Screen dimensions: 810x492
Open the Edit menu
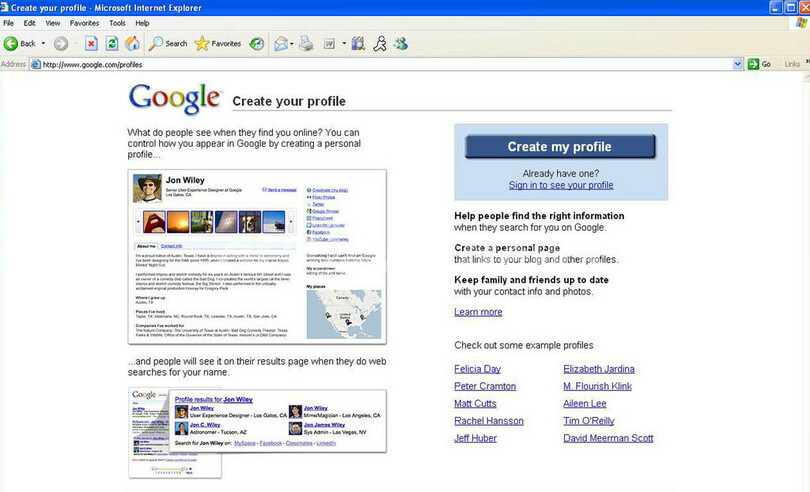[29, 23]
